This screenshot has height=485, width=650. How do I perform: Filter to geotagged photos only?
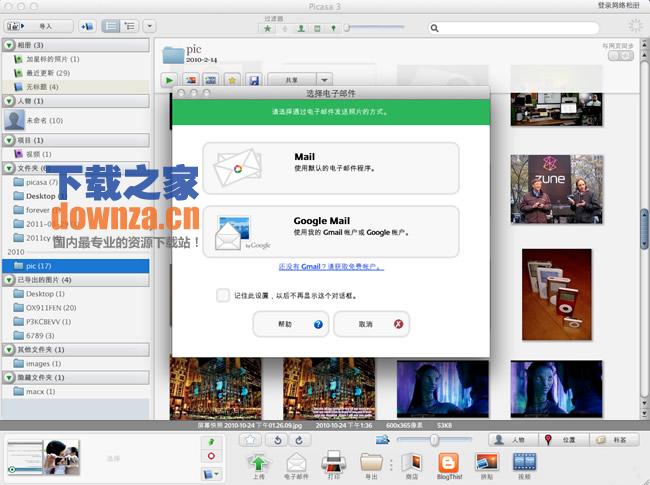[x=333, y=29]
